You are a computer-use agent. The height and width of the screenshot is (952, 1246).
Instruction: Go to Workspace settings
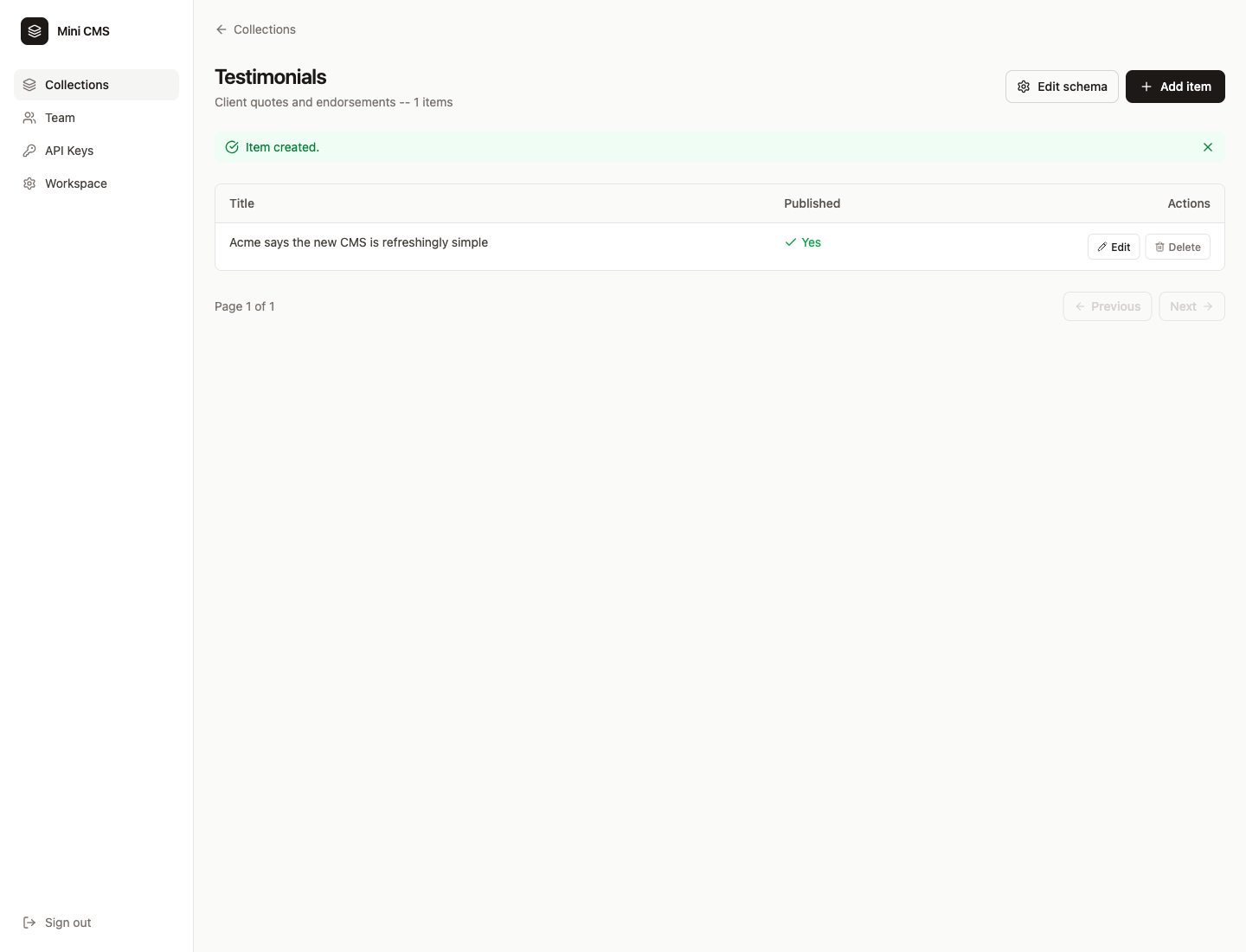tap(76, 183)
